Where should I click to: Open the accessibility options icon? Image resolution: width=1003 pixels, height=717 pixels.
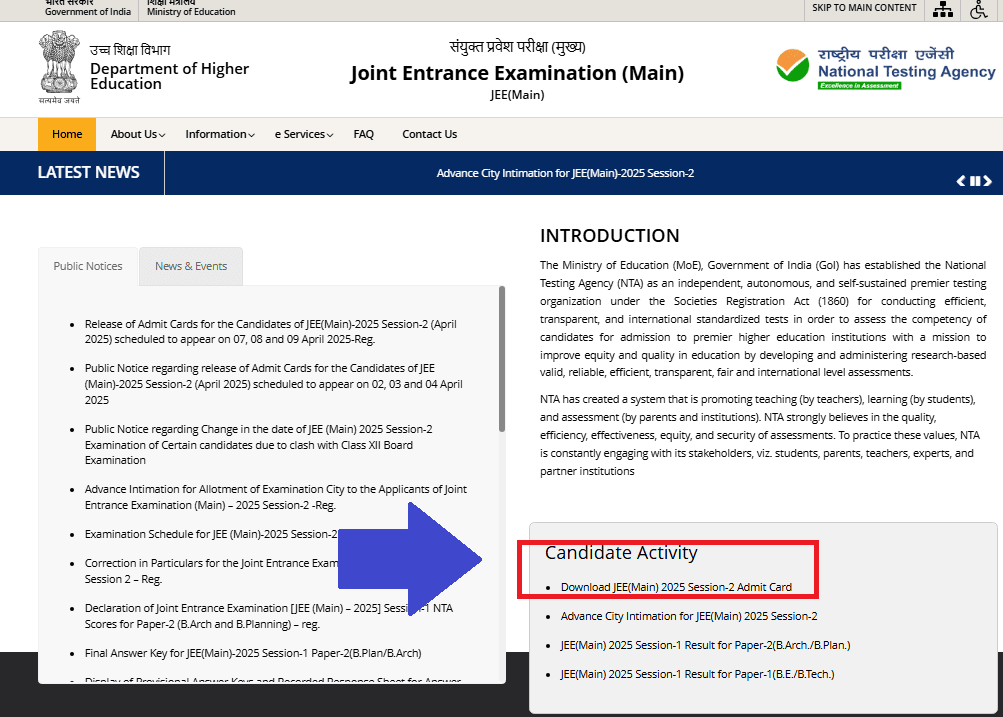[x=978, y=9]
